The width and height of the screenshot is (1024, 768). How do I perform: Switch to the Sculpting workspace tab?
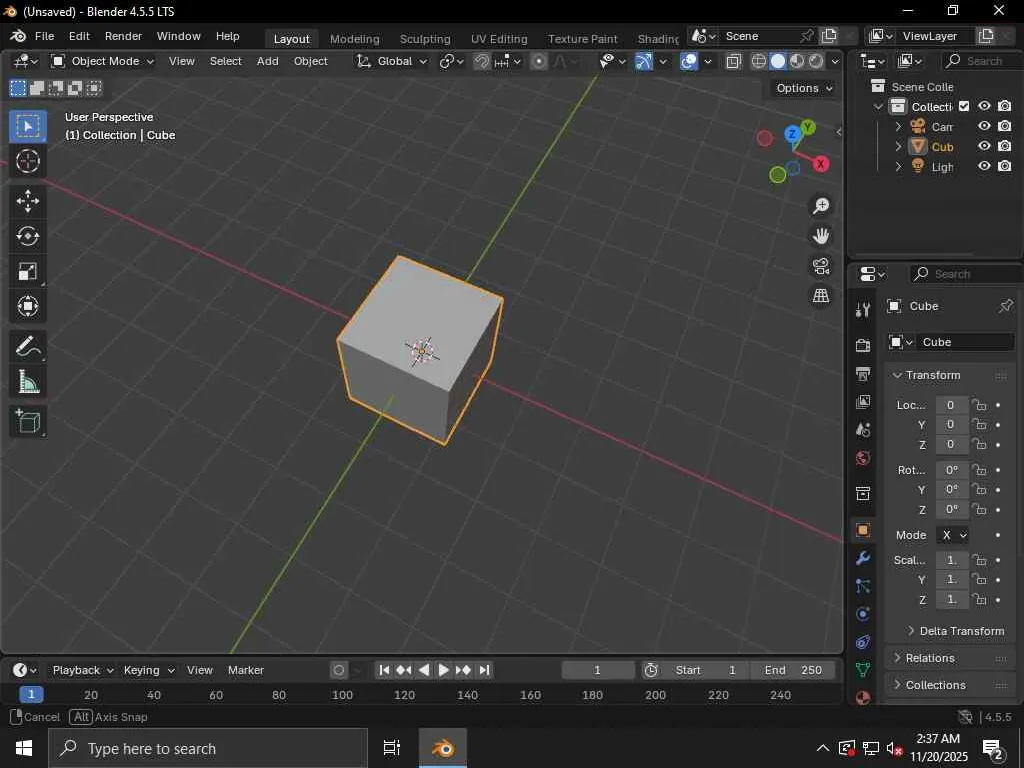pyautogui.click(x=425, y=39)
